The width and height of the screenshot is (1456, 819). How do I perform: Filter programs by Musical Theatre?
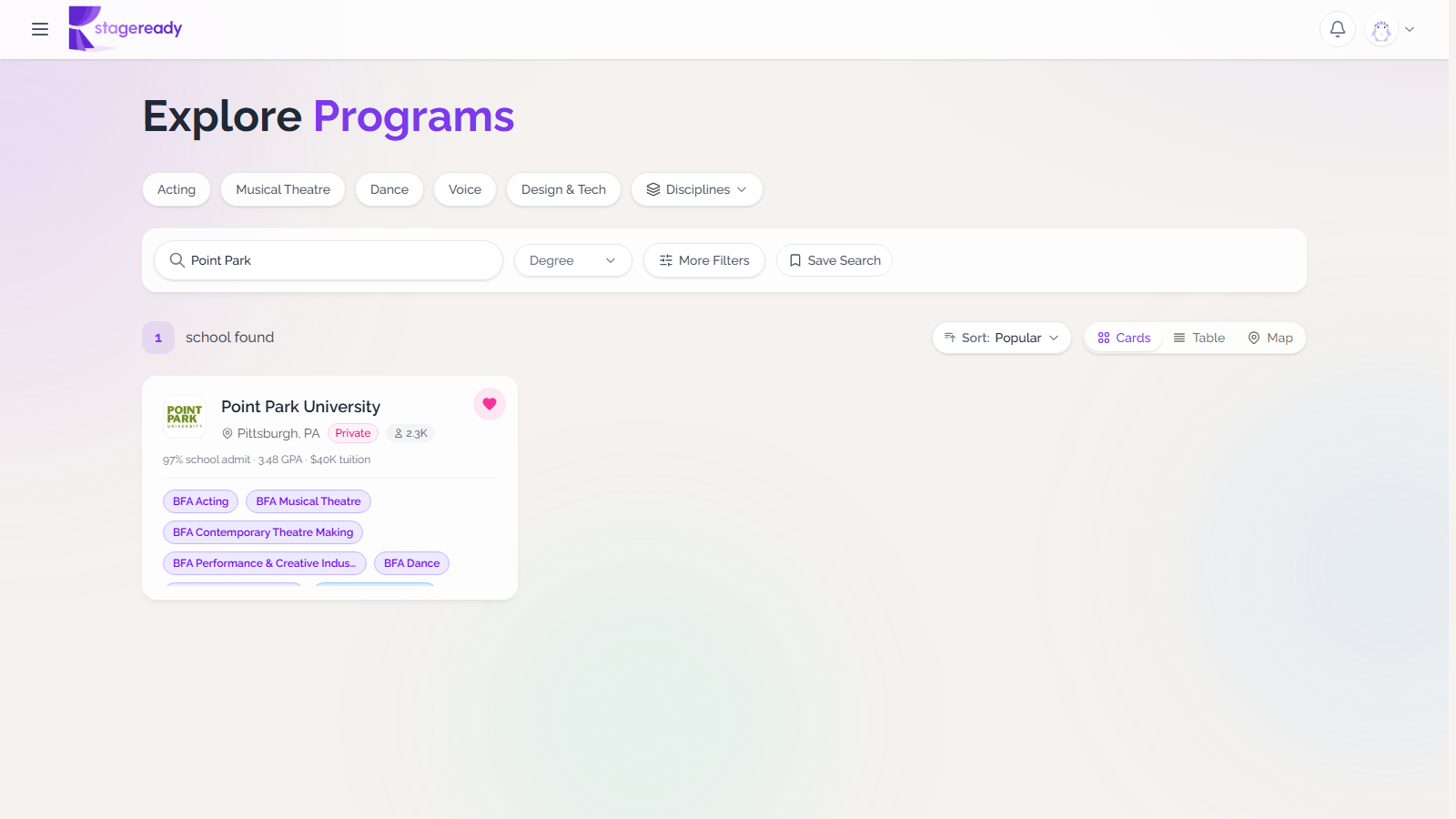[283, 189]
